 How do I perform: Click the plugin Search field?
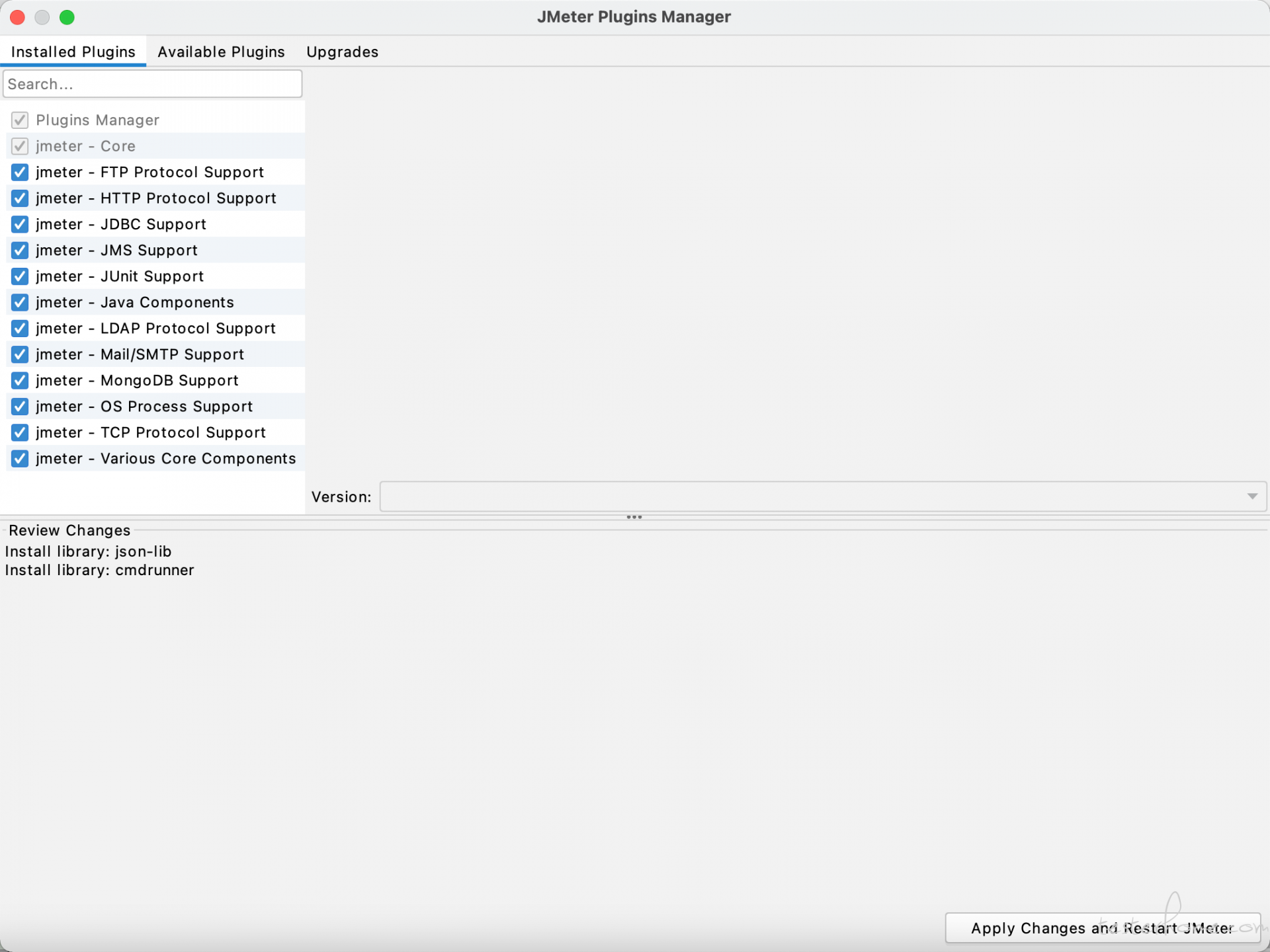[x=152, y=84]
